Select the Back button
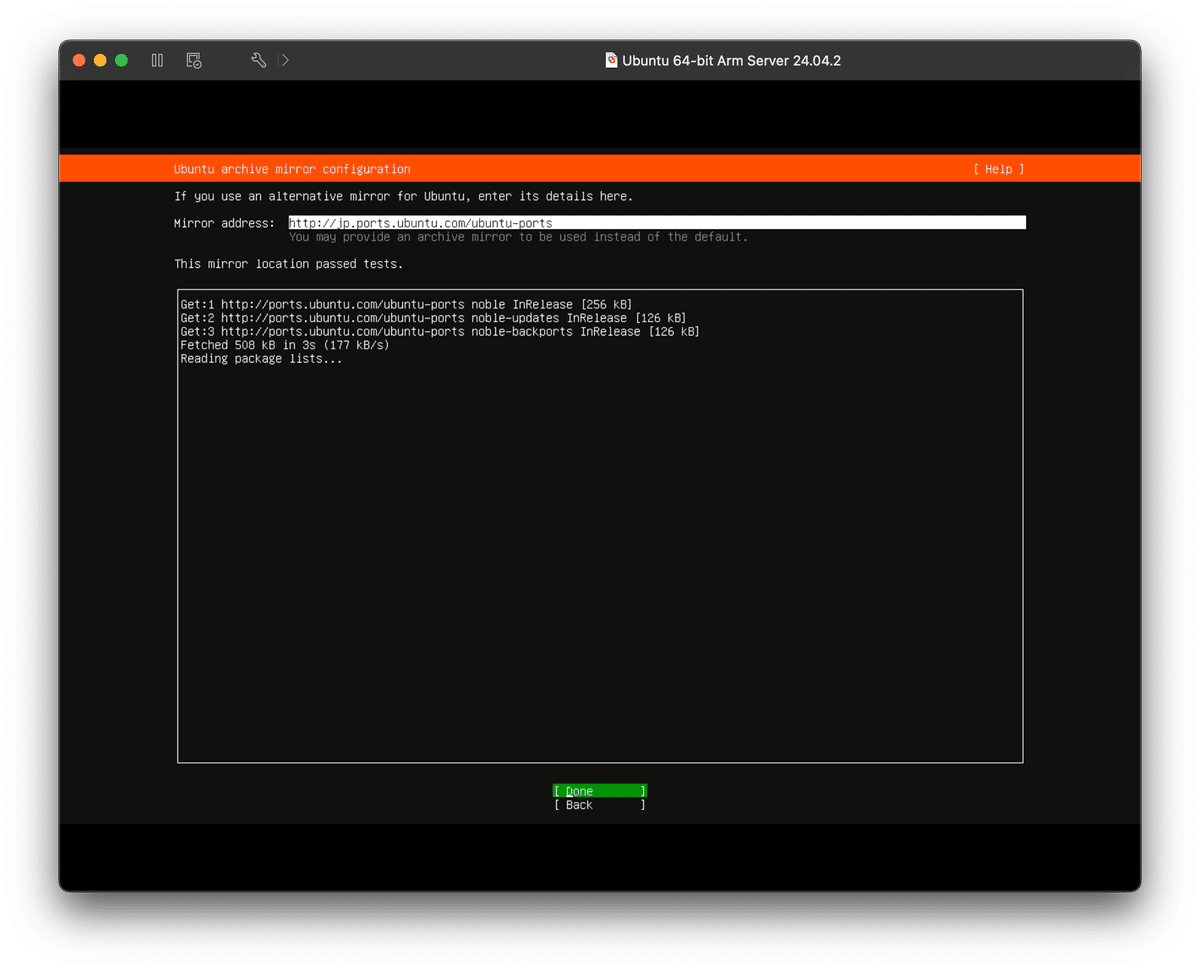 click(600, 805)
